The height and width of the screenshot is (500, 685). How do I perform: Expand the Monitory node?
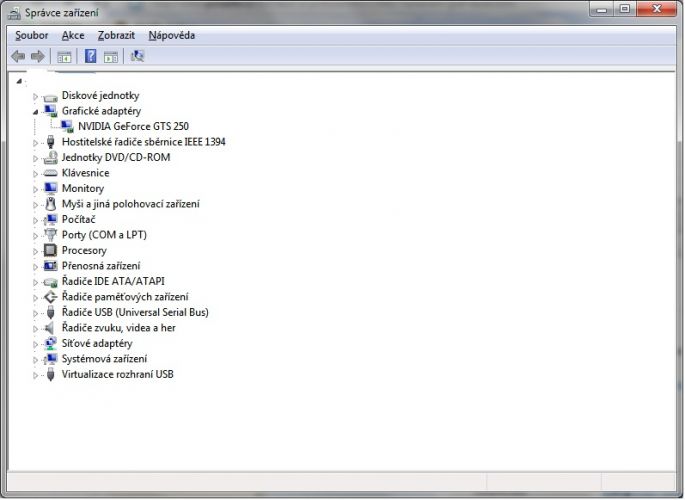coord(35,190)
